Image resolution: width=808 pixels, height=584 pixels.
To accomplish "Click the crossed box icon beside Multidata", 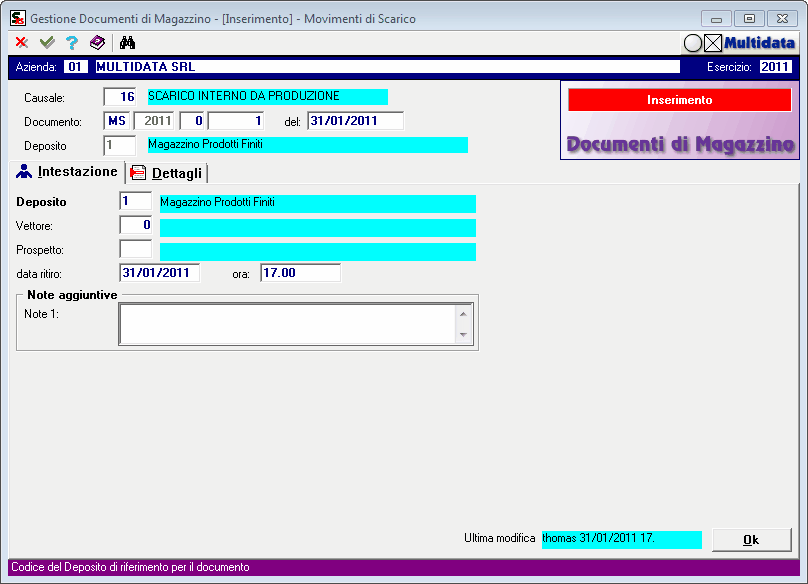I will 713,43.
